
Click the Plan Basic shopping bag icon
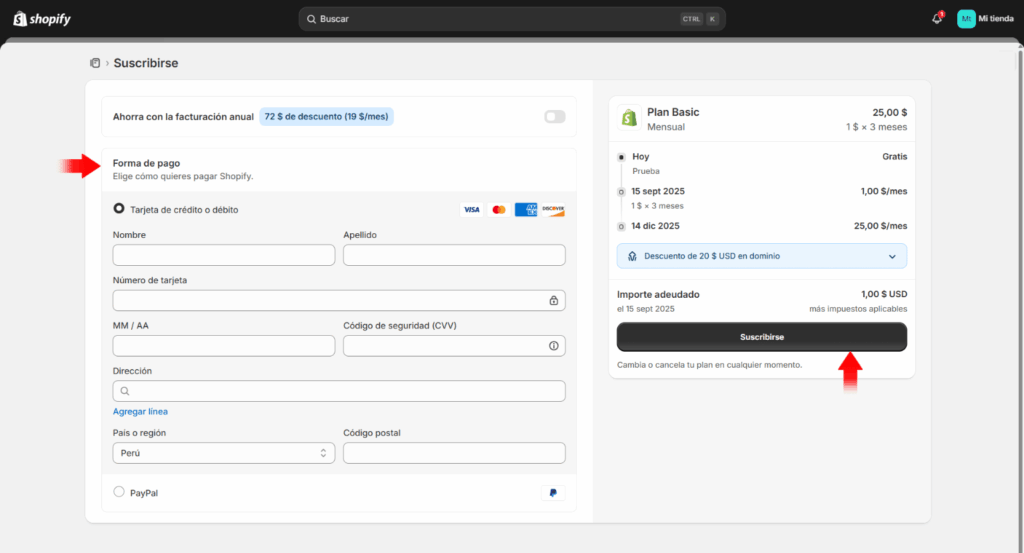coord(629,118)
